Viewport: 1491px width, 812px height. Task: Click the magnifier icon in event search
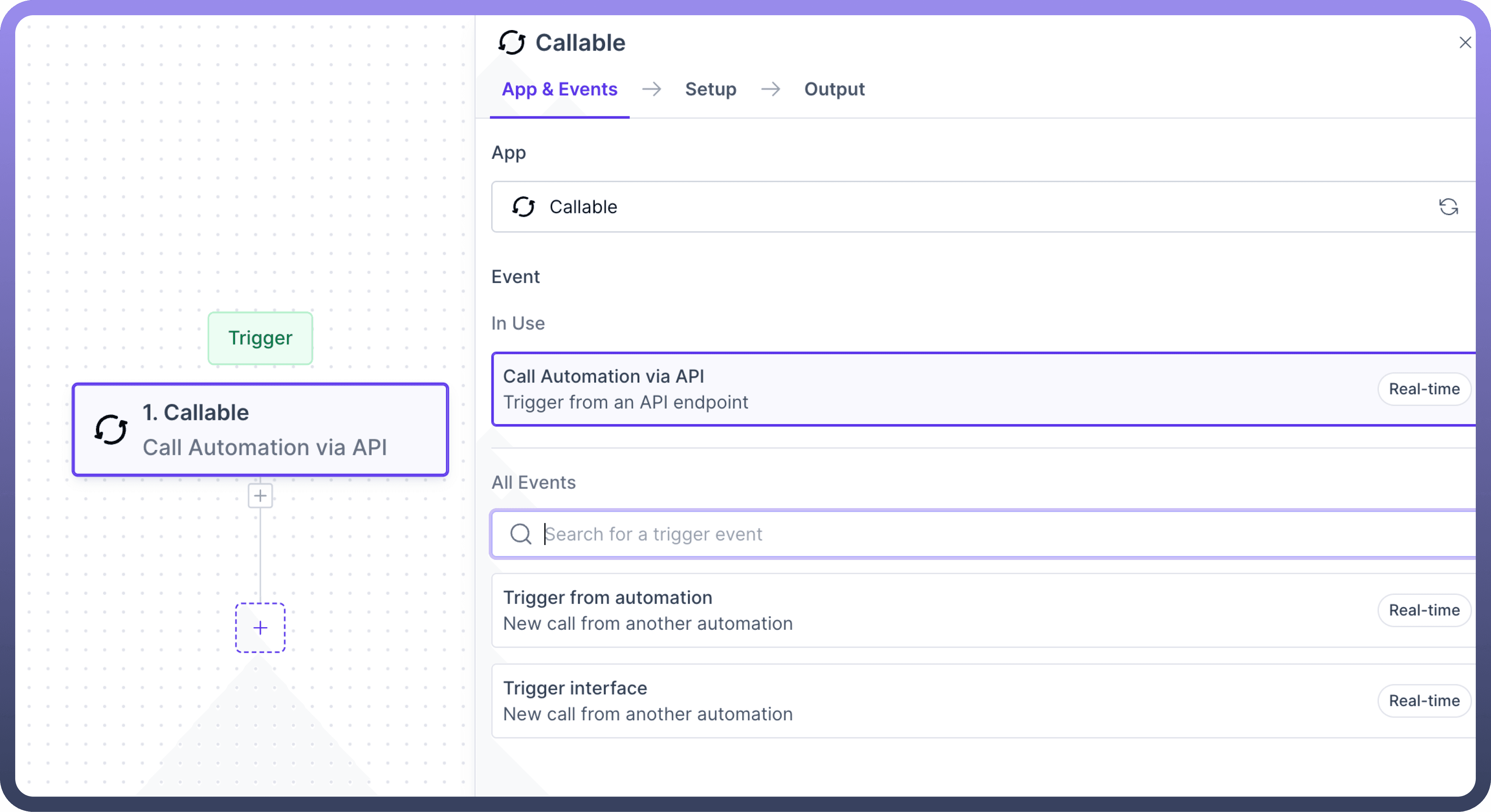coord(520,534)
